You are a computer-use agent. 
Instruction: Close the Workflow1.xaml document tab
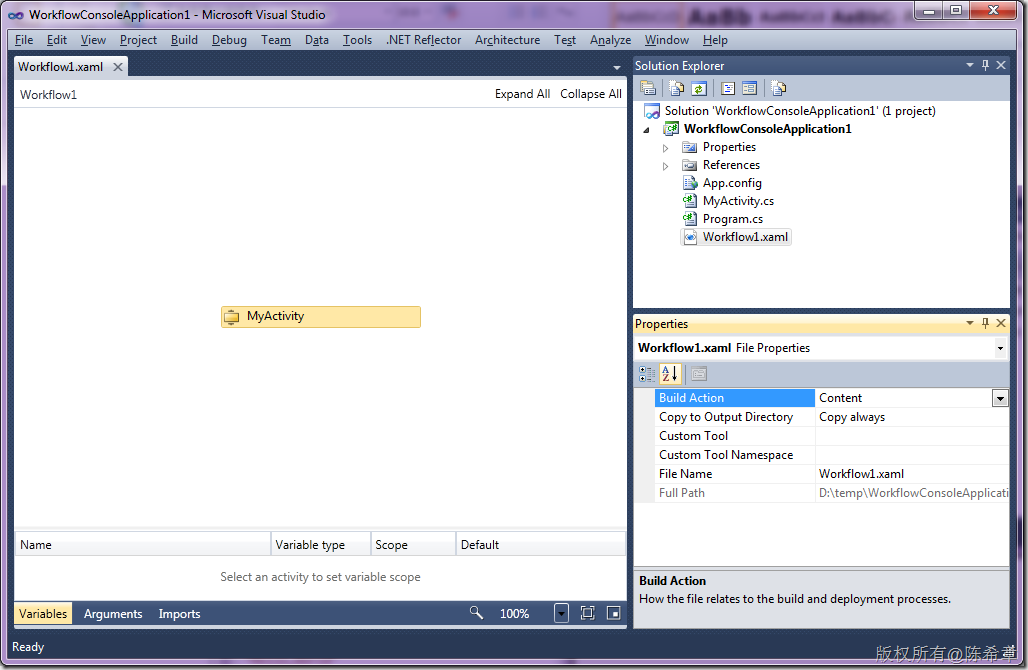tap(118, 67)
